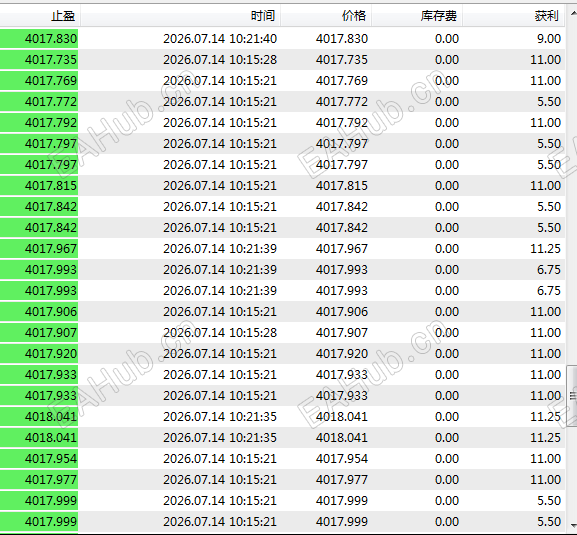The height and width of the screenshot is (535, 577).
Task: Click price cell 4017.967
Action: (341, 249)
